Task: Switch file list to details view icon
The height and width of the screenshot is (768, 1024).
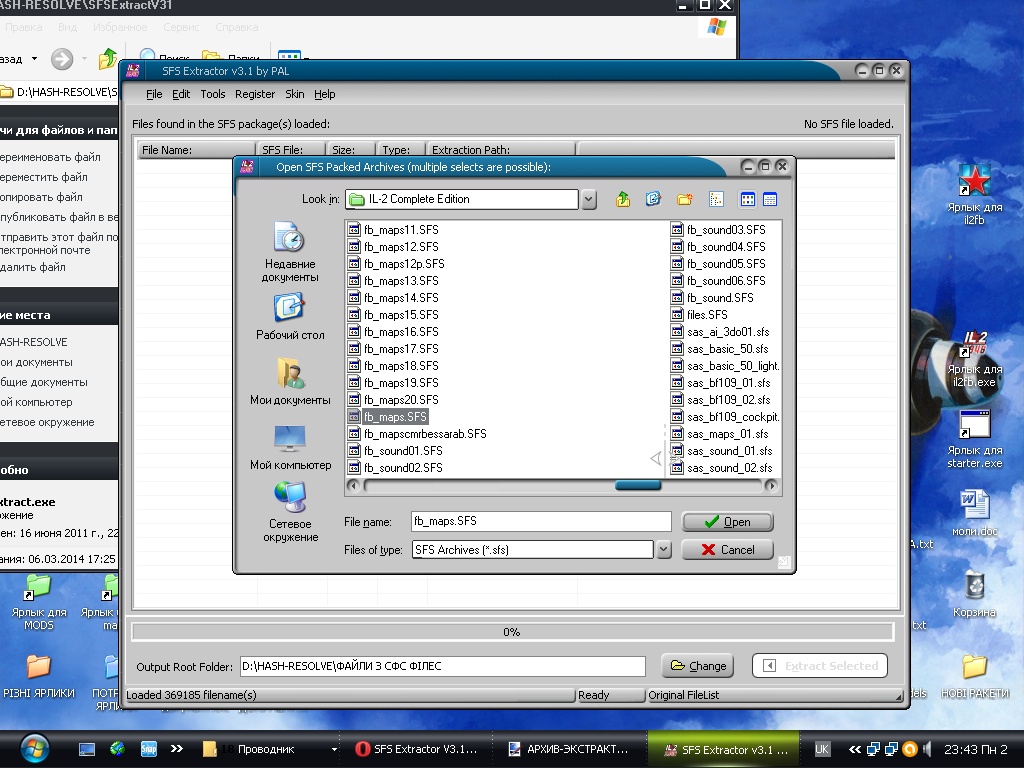Action: pyautogui.click(x=770, y=199)
